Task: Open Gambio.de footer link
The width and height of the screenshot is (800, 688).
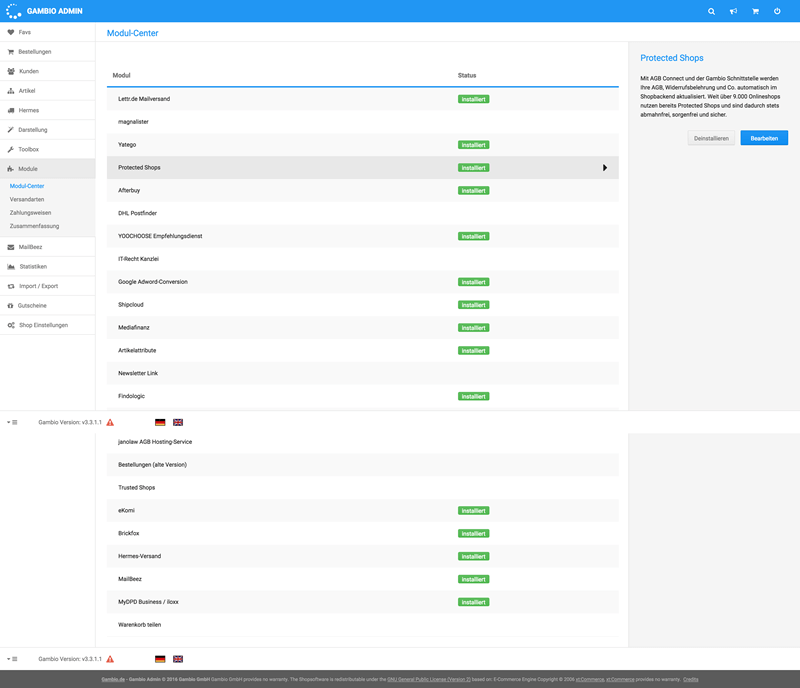Action: pyautogui.click(x=113, y=680)
